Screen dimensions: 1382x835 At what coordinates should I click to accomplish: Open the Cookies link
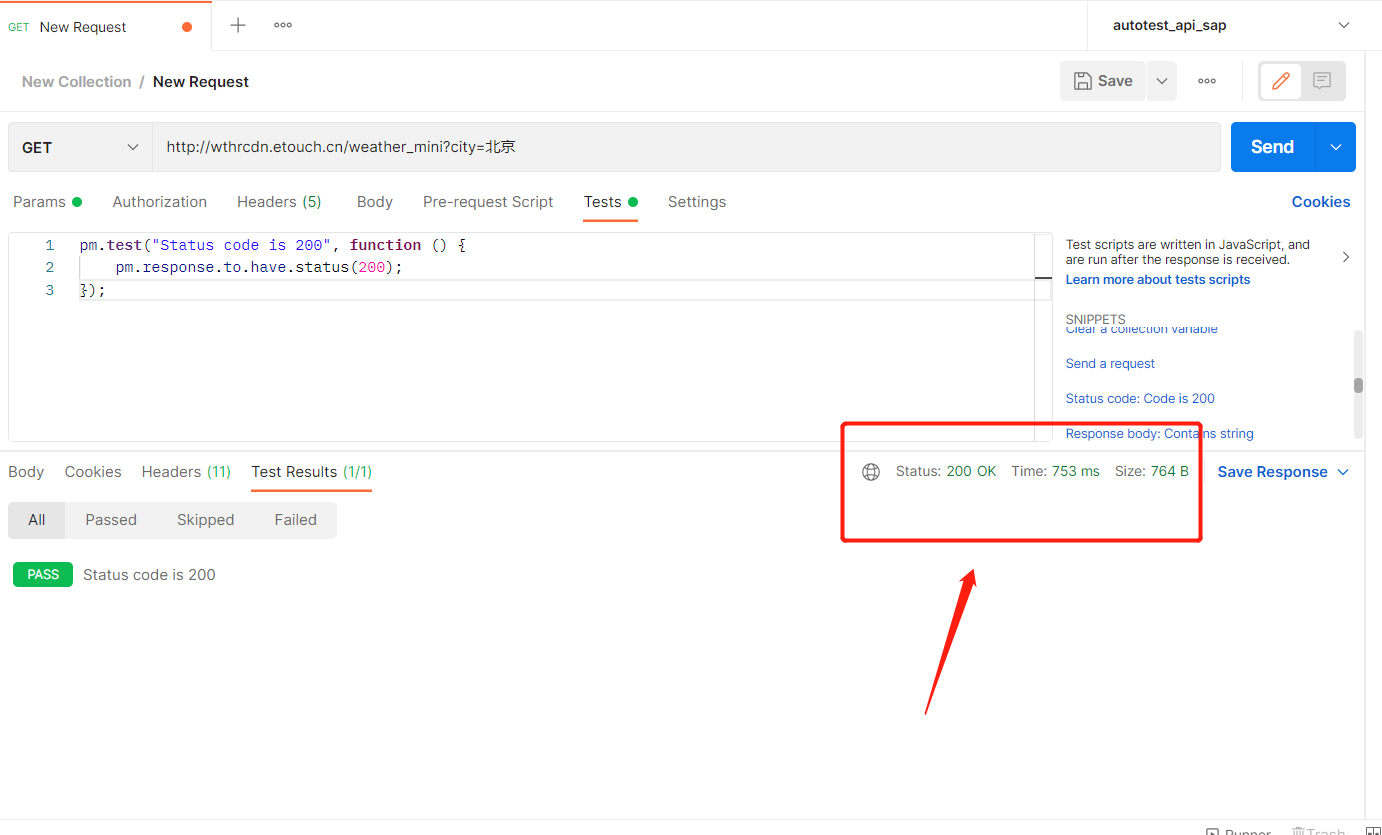coord(1320,202)
